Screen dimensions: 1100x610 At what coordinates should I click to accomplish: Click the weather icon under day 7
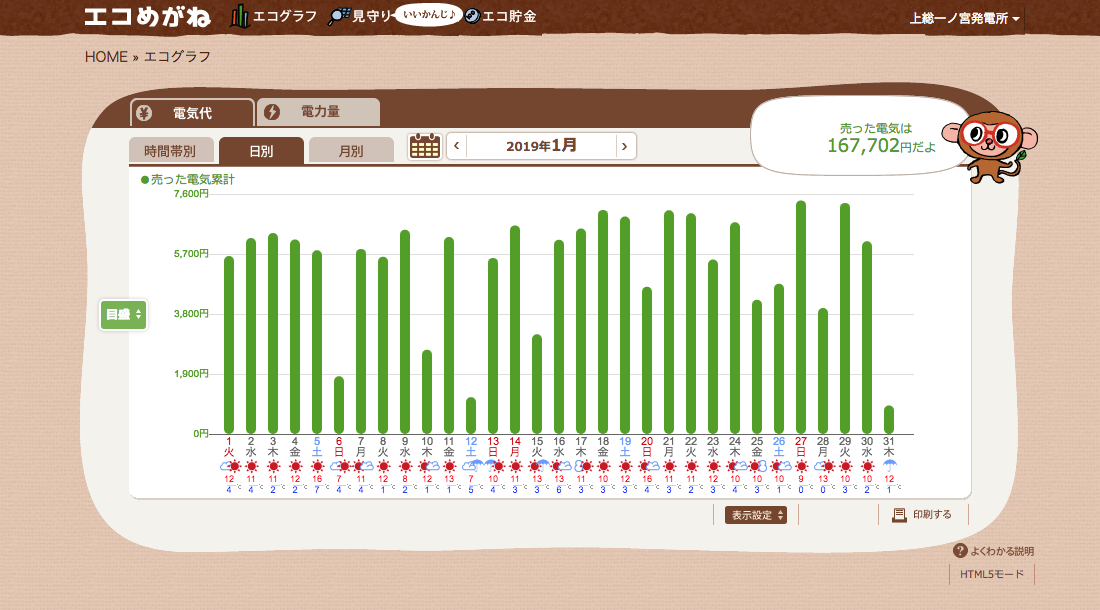[x=363, y=466]
